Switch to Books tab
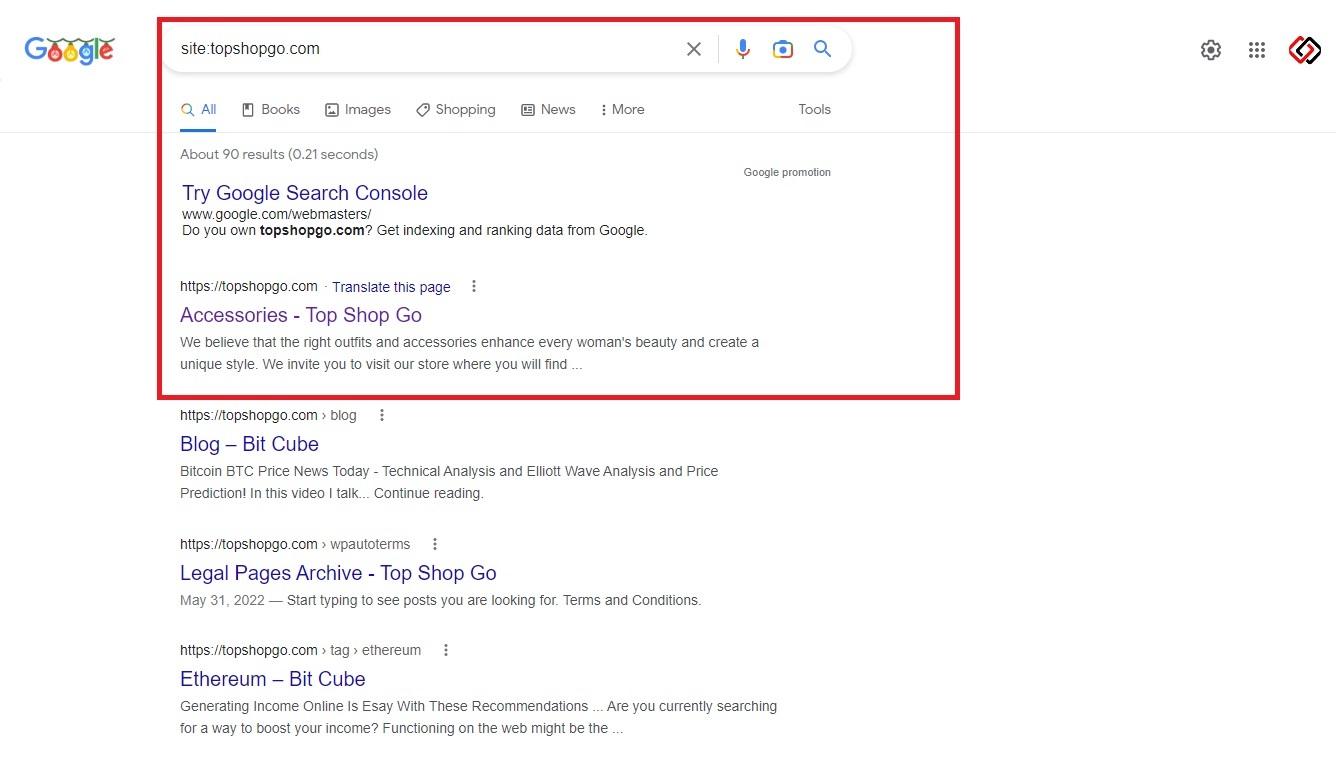The width and height of the screenshot is (1336, 768). (x=271, y=110)
